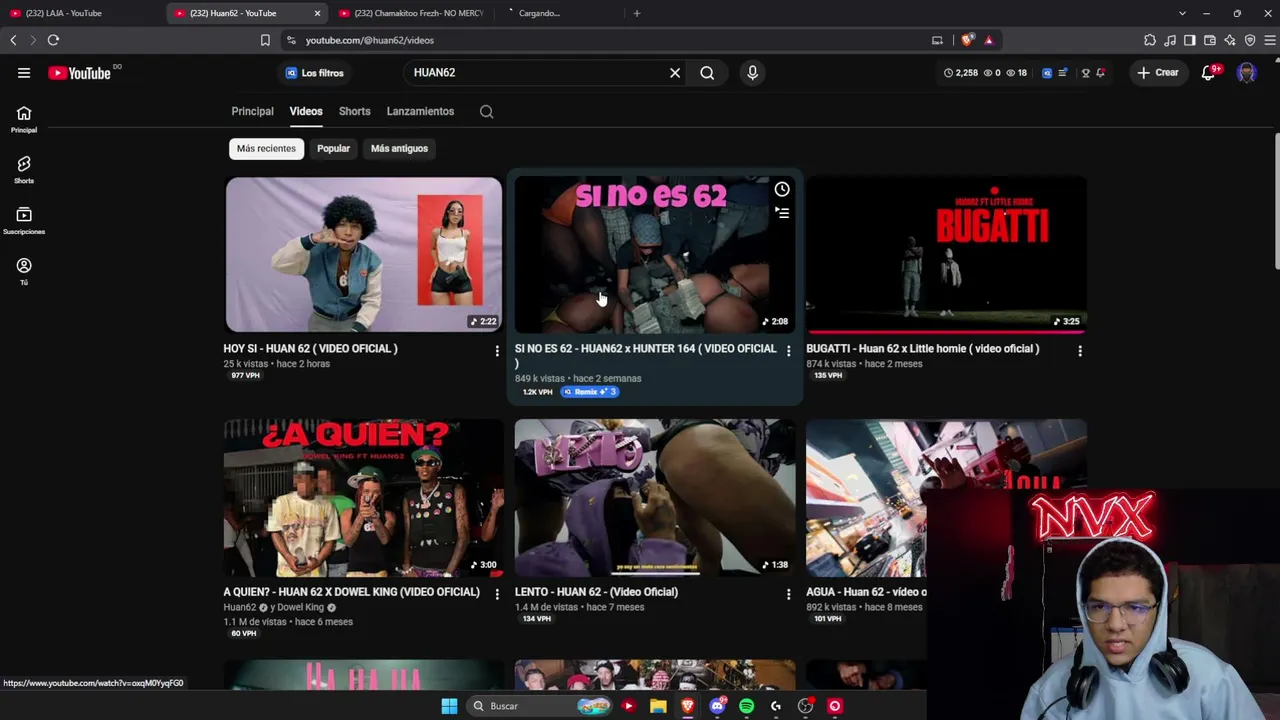This screenshot has width=1280, height=720.
Task: Close the Huan62 - YouTube tab
Action: 318,13
